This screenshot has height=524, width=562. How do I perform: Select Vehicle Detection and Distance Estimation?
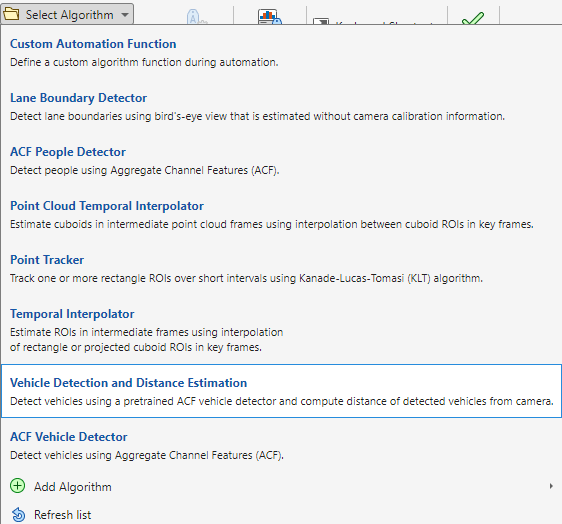[x=281, y=391]
